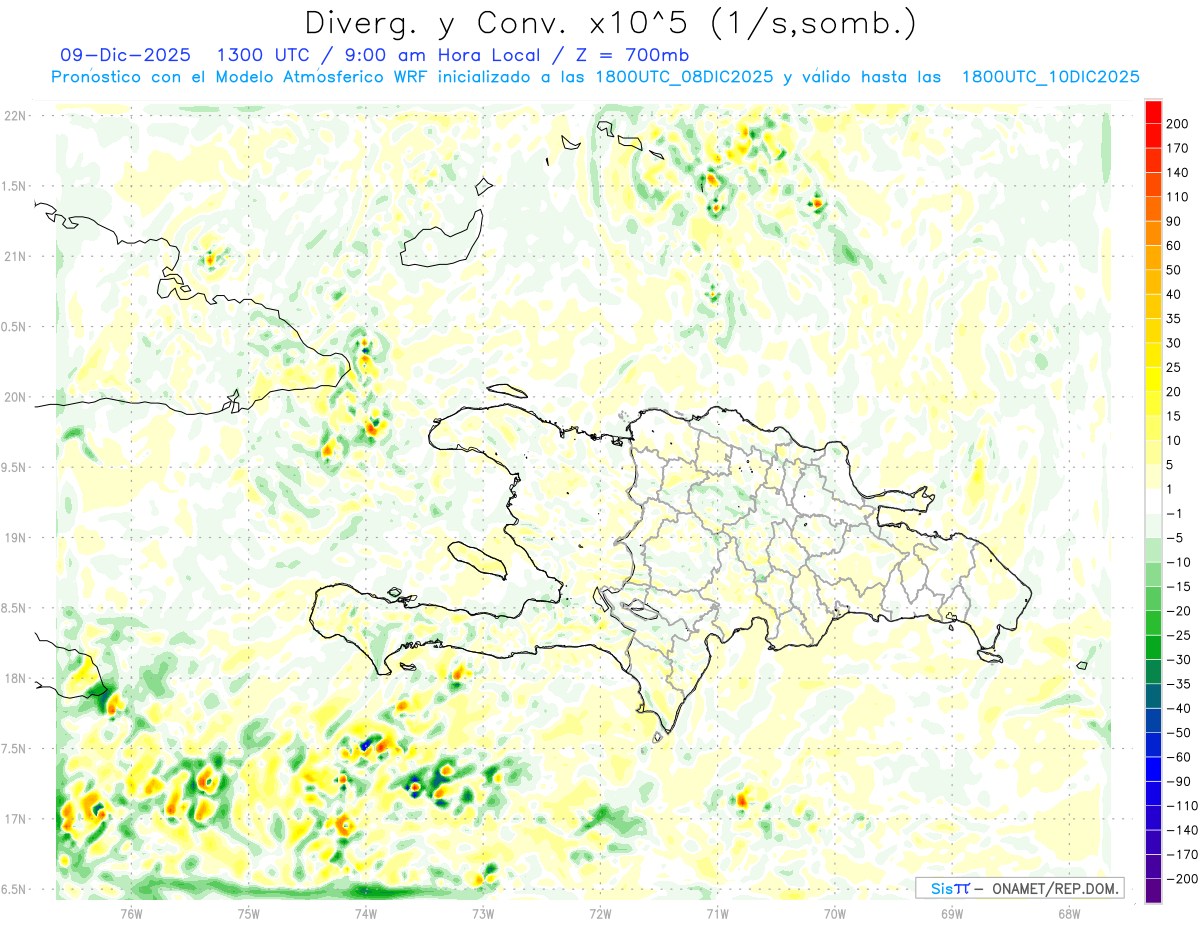
Task: Click the color scale value -90
Action: click(1181, 781)
